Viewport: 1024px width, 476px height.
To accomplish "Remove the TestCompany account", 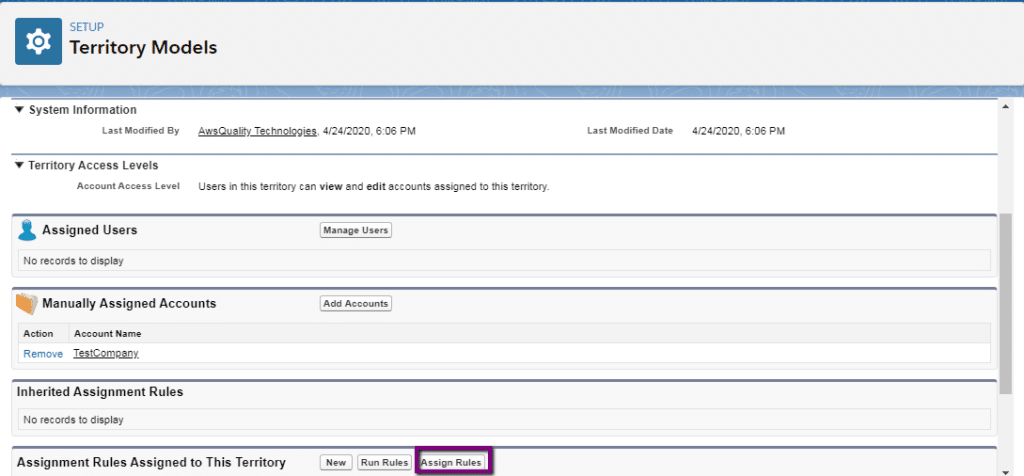I will click(43, 354).
